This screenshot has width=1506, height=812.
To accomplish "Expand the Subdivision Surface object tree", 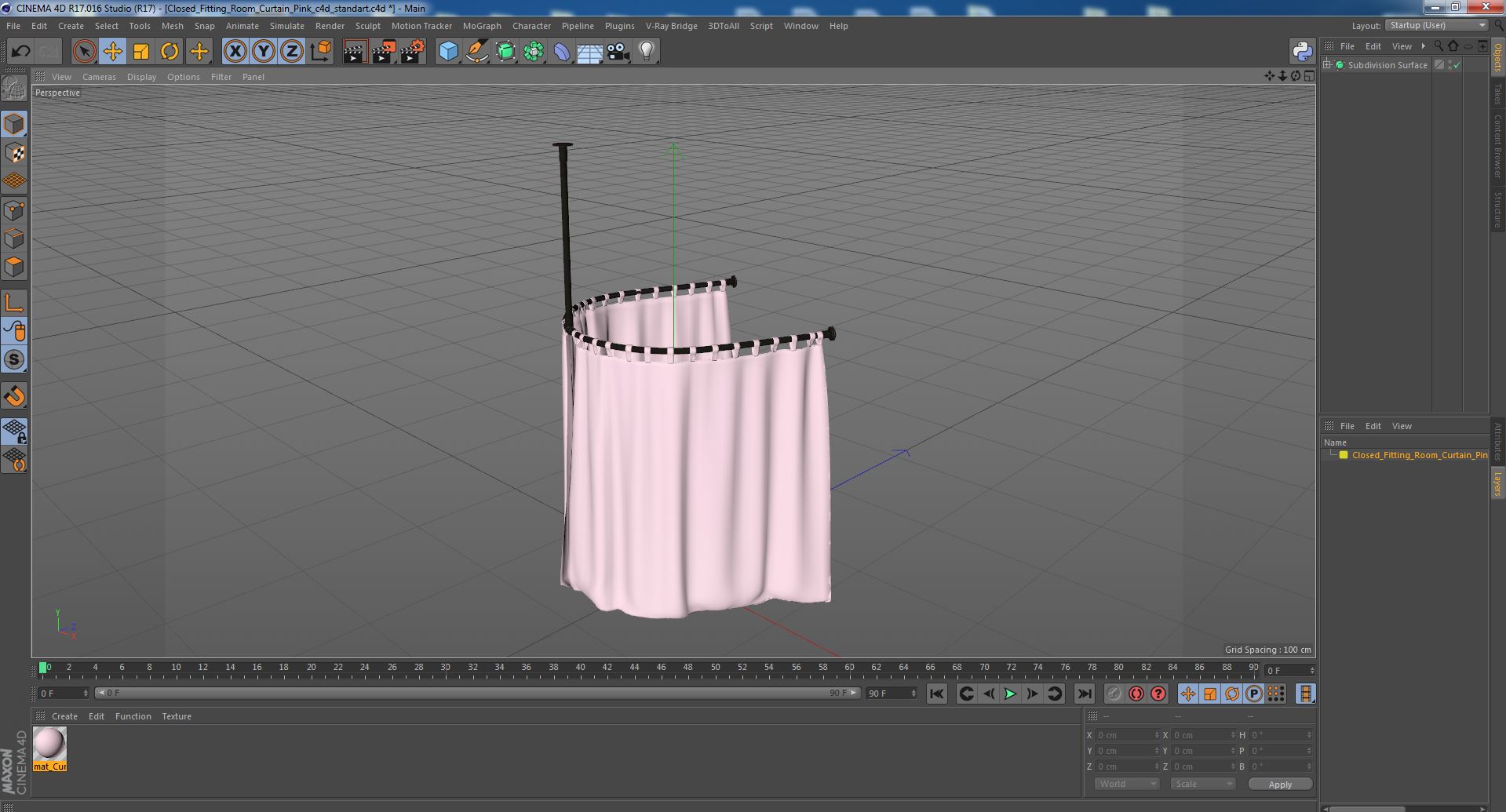I will tap(1327, 65).
